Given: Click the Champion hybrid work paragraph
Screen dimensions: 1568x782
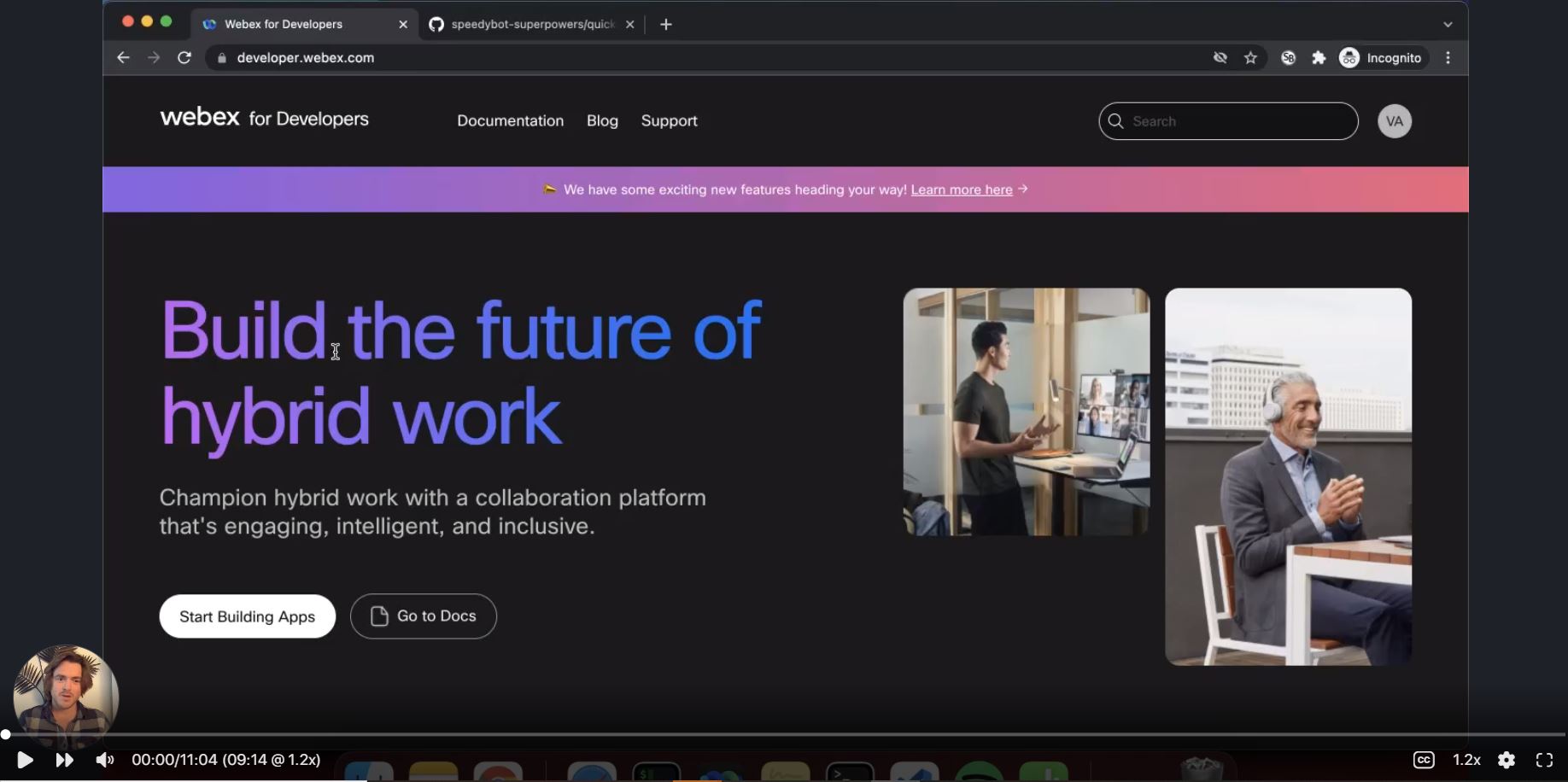Looking at the screenshot, I should point(432,511).
